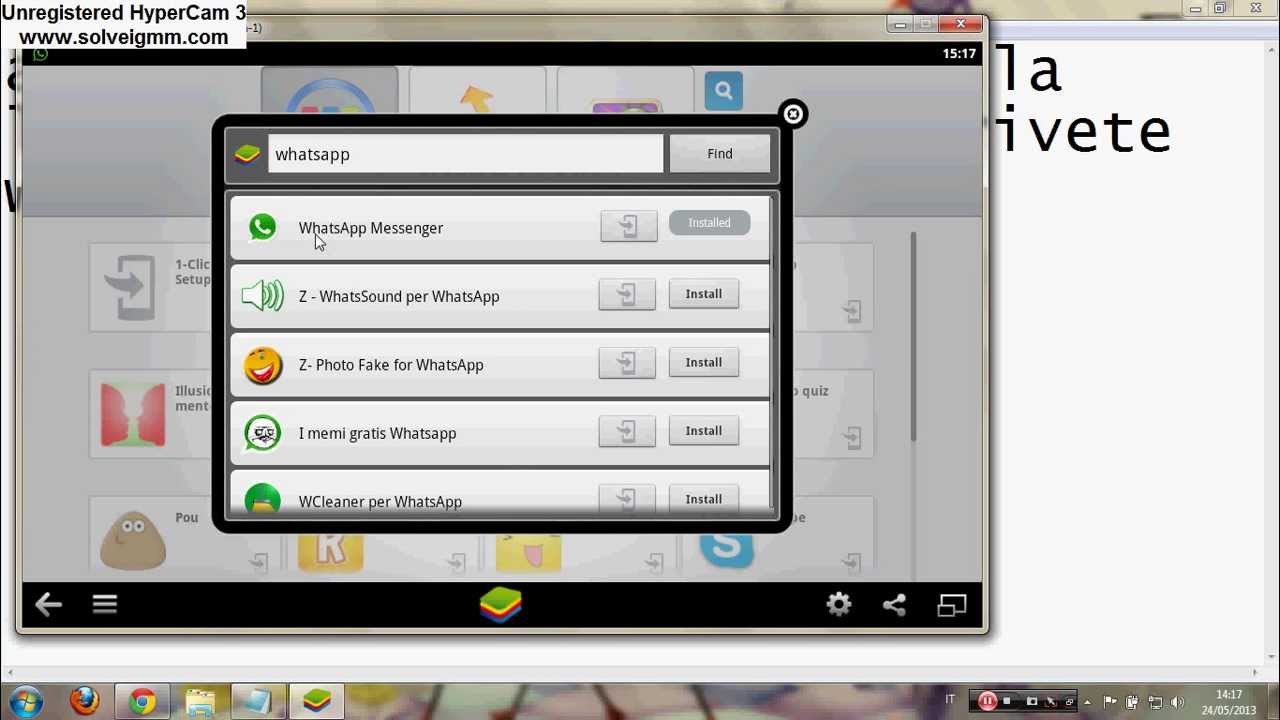Click the BlueStacks logo beside the search field
1280x720 pixels.
pos(247,154)
